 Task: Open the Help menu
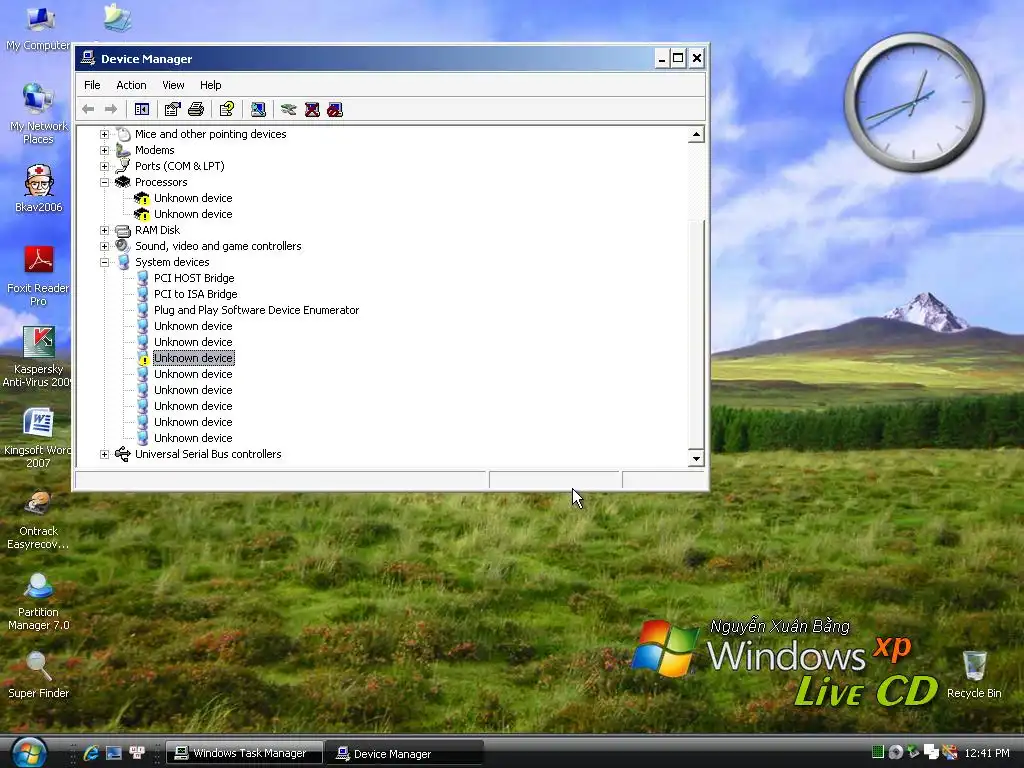pos(210,85)
